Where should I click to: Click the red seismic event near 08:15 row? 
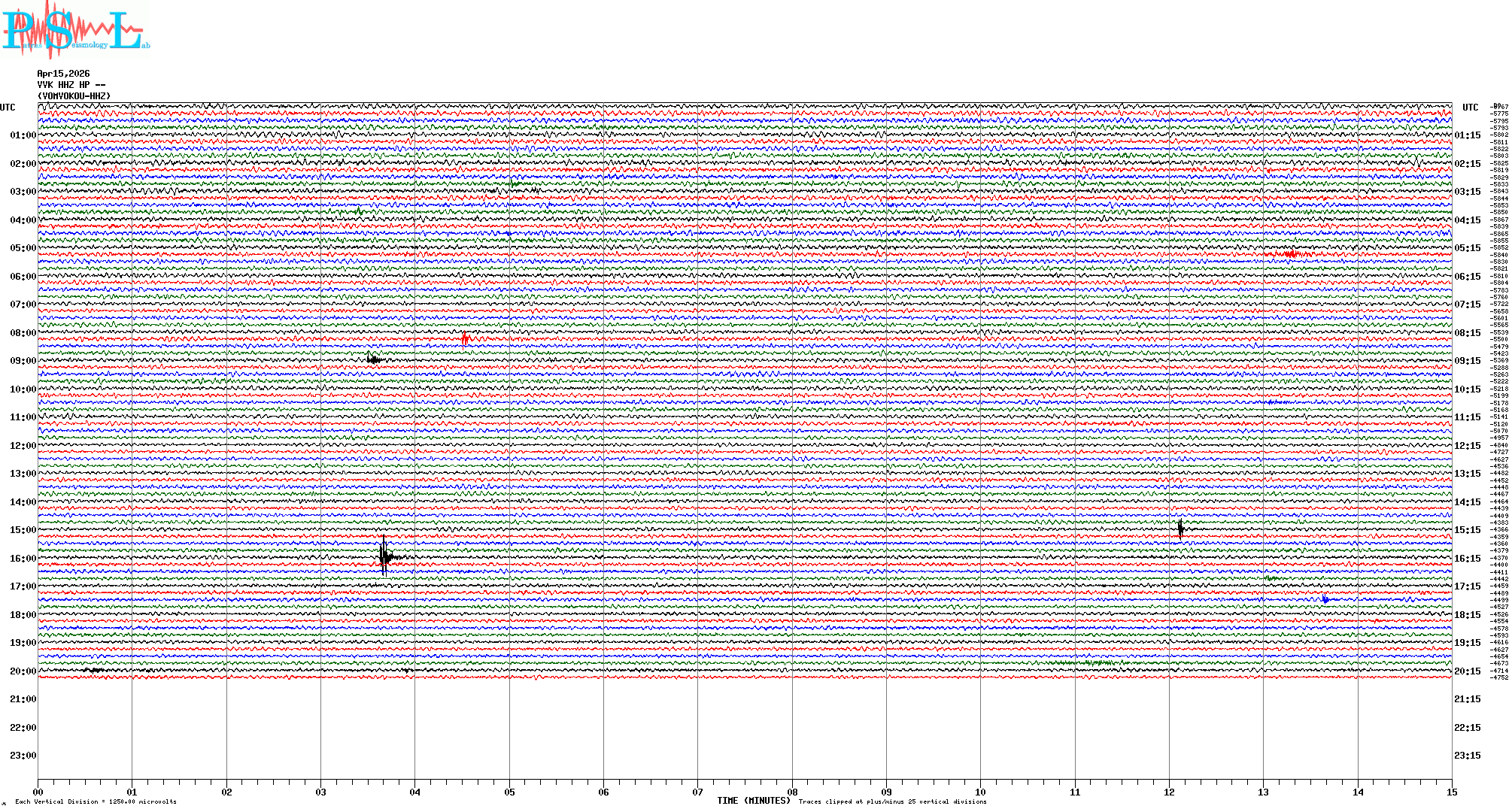pyautogui.click(x=465, y=339)
